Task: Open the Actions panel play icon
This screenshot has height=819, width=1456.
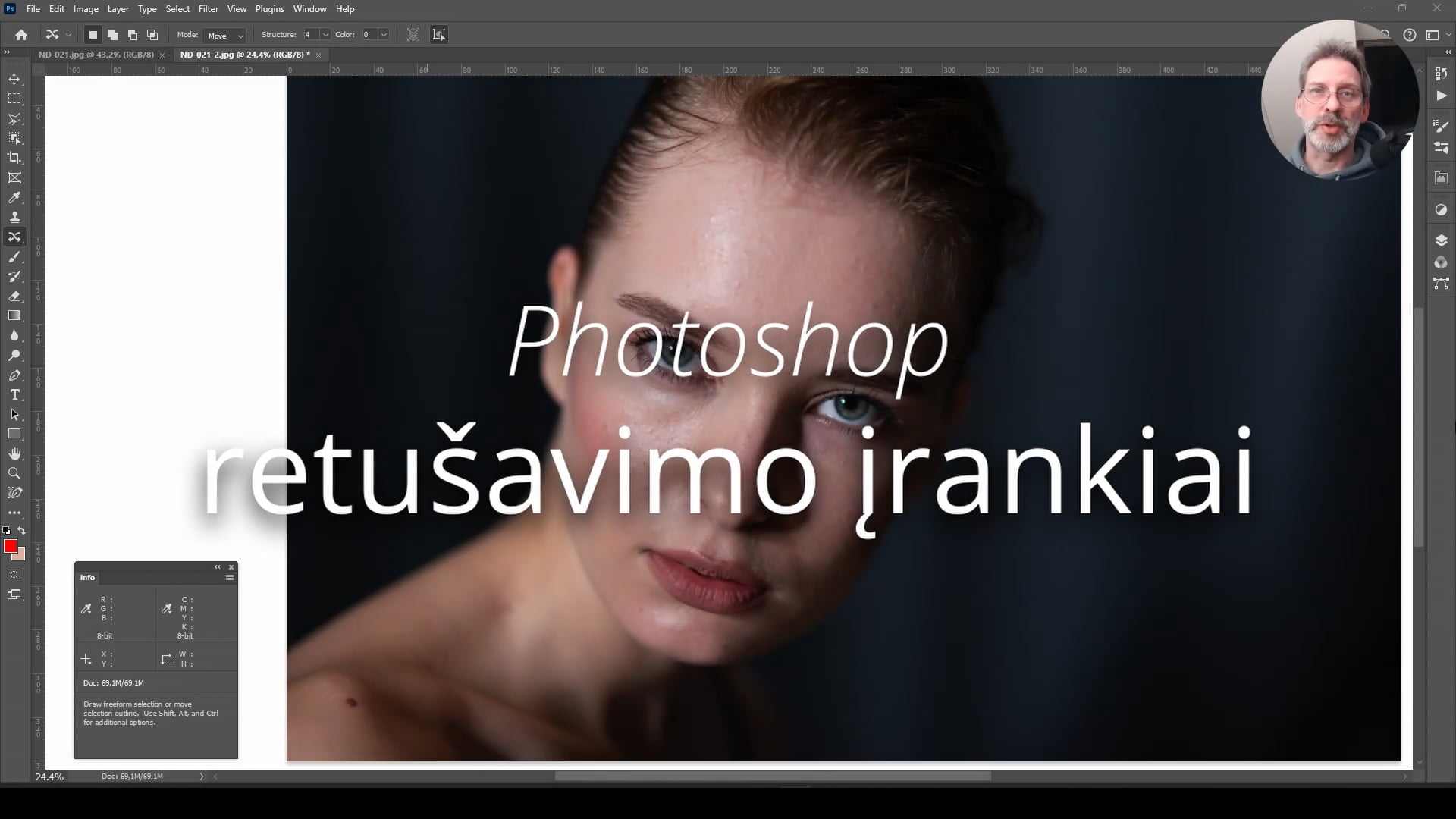Action: click(1441, 96)
